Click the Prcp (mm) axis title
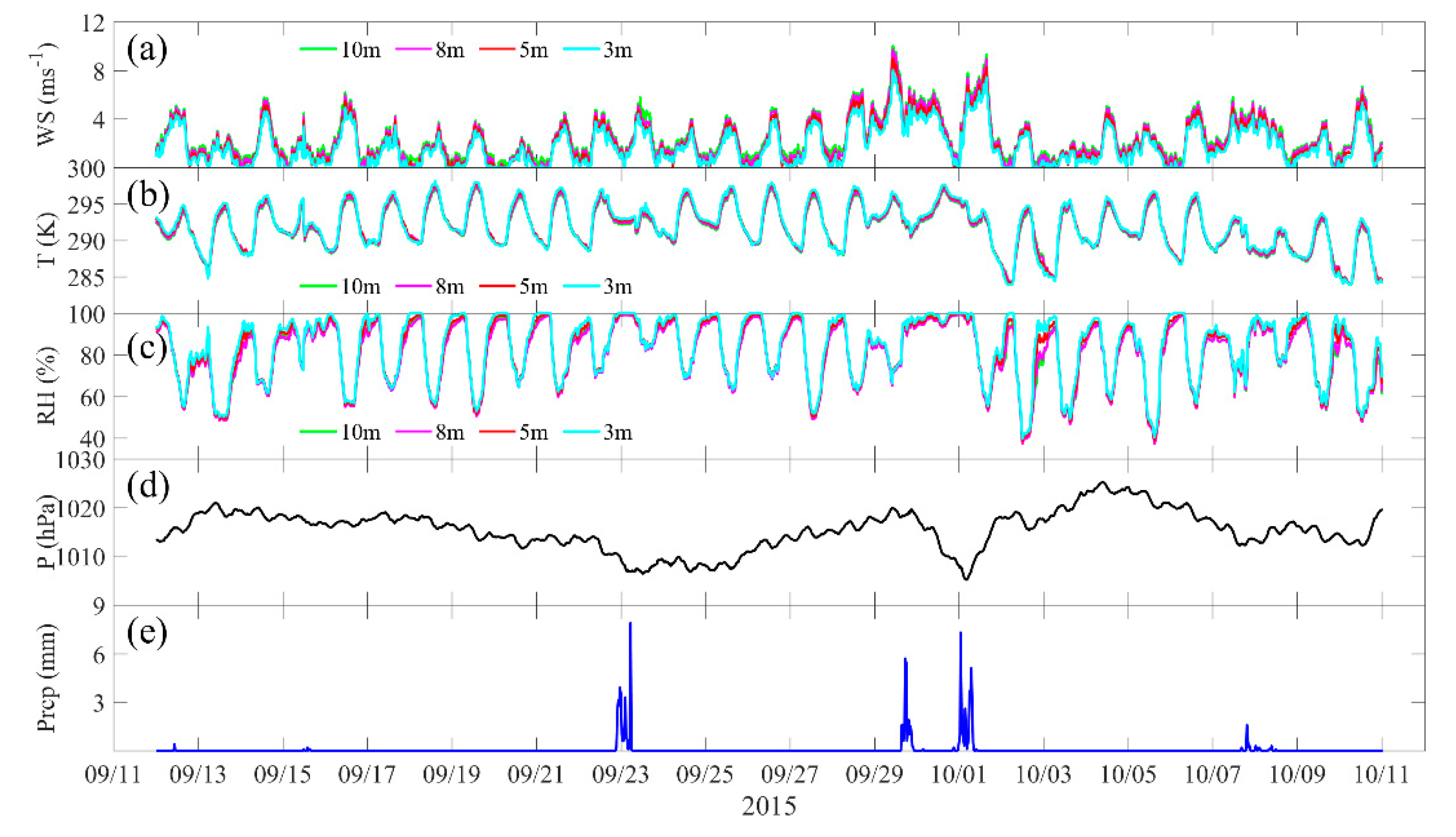 (46, 678)
